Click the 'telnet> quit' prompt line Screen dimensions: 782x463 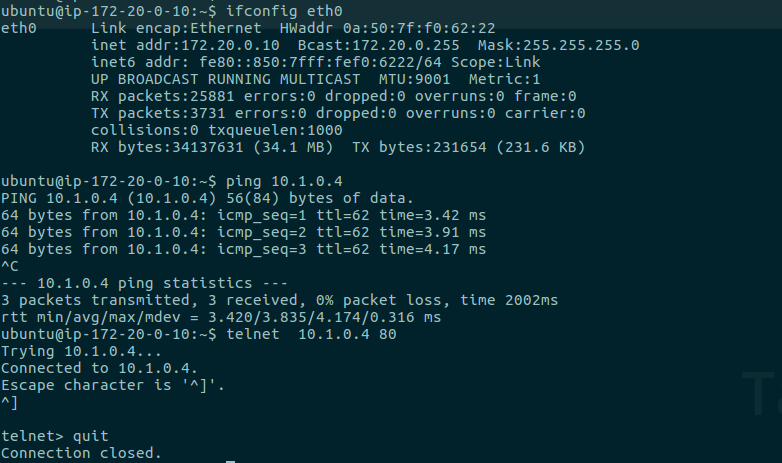click(55, 436)
